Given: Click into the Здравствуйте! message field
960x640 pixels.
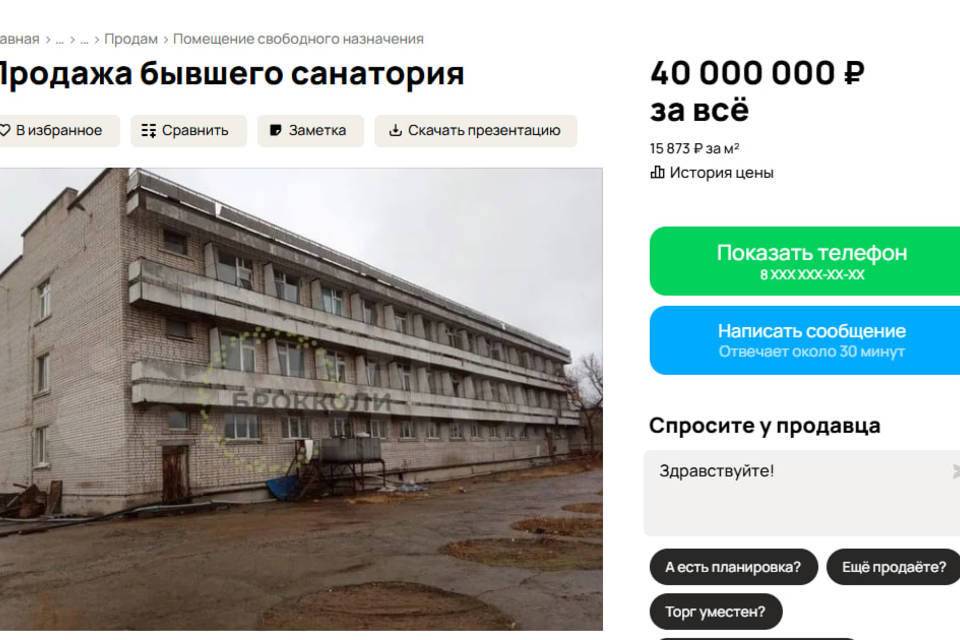Looking at the screenshot, I should click(802, 493).
